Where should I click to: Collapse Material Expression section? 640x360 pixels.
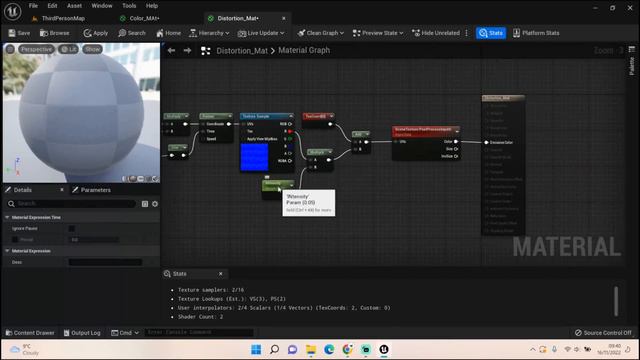pyautogui.click(x=7, y=251)
